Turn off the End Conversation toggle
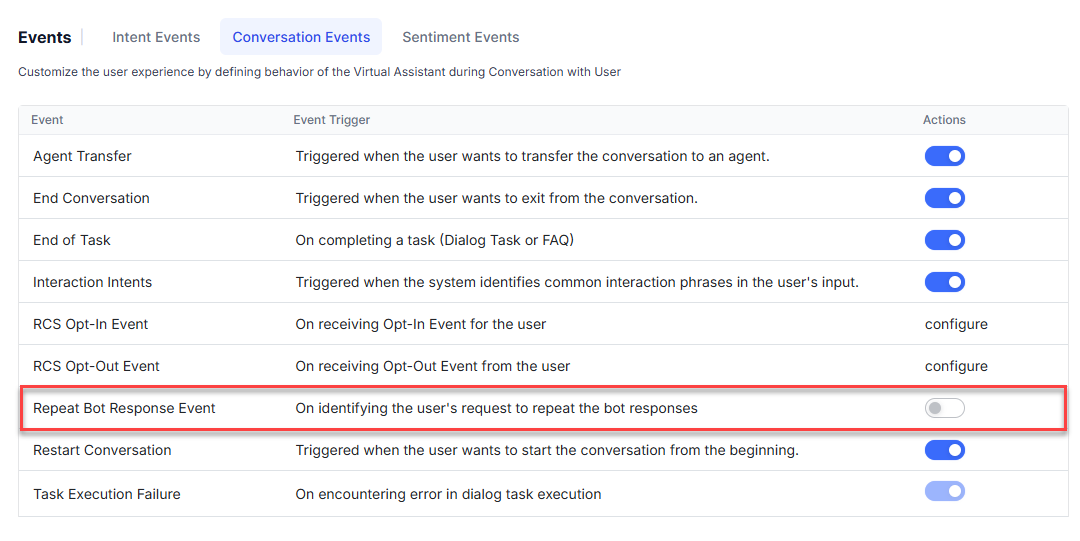The height and width of the screenshot is (541, 1080). tap(944, 198)
